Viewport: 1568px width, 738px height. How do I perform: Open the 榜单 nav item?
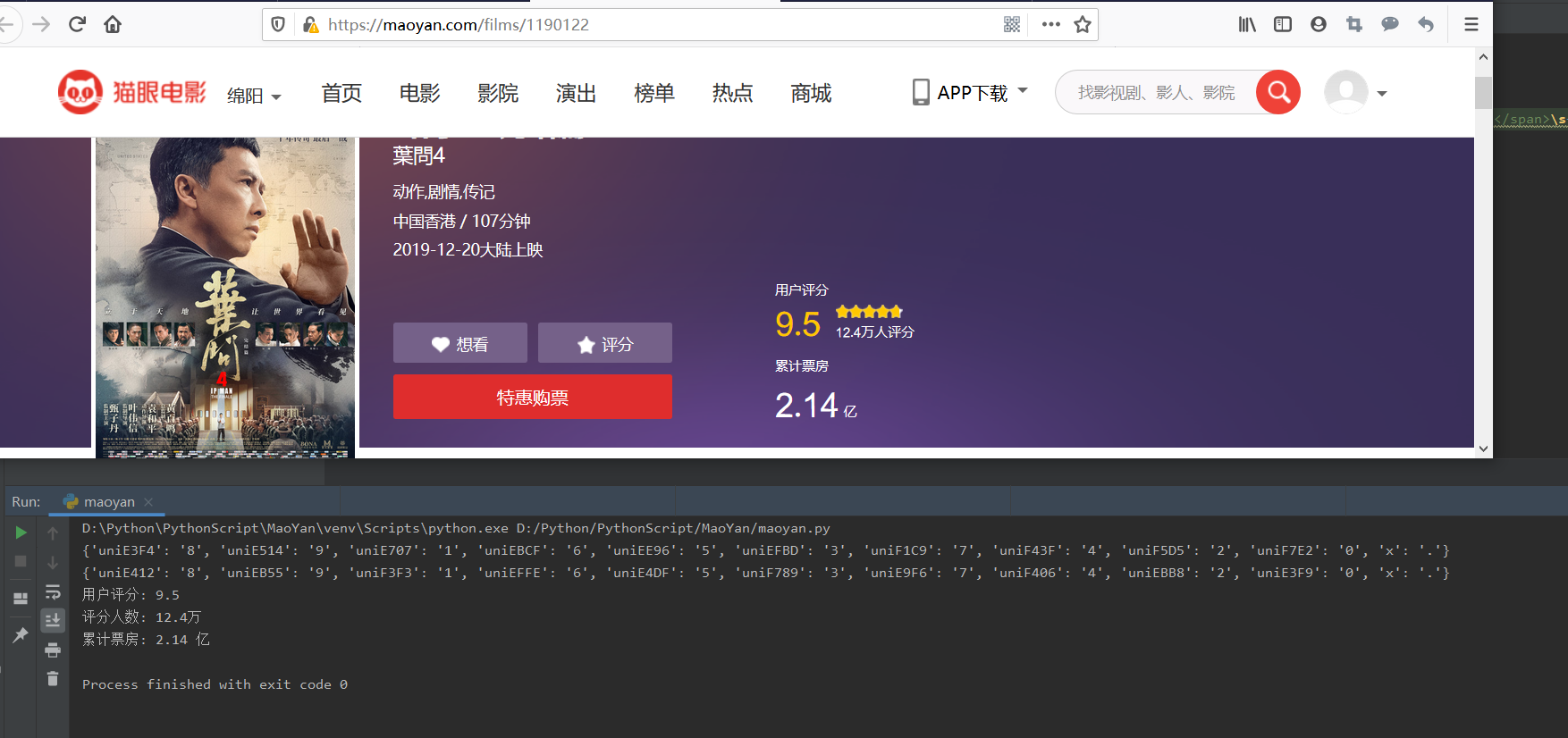(654, 93)
